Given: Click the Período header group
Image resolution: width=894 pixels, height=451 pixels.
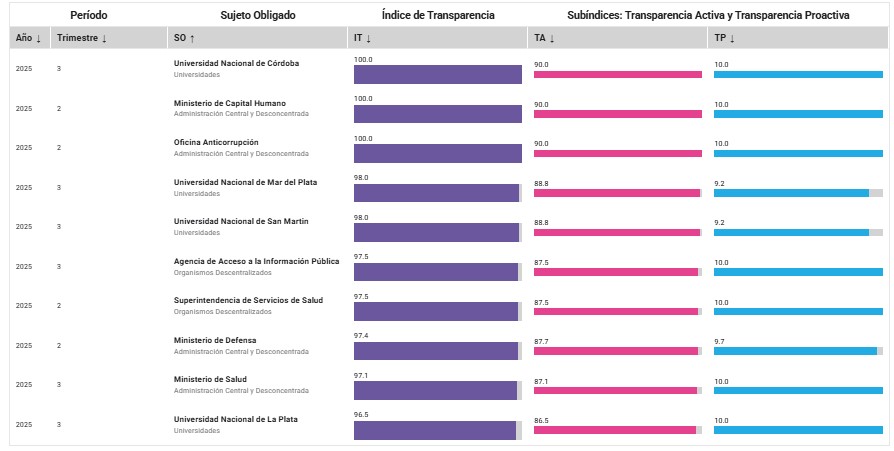Looking at the screenshot, I should pyautogui.click(x=89, y=15).
